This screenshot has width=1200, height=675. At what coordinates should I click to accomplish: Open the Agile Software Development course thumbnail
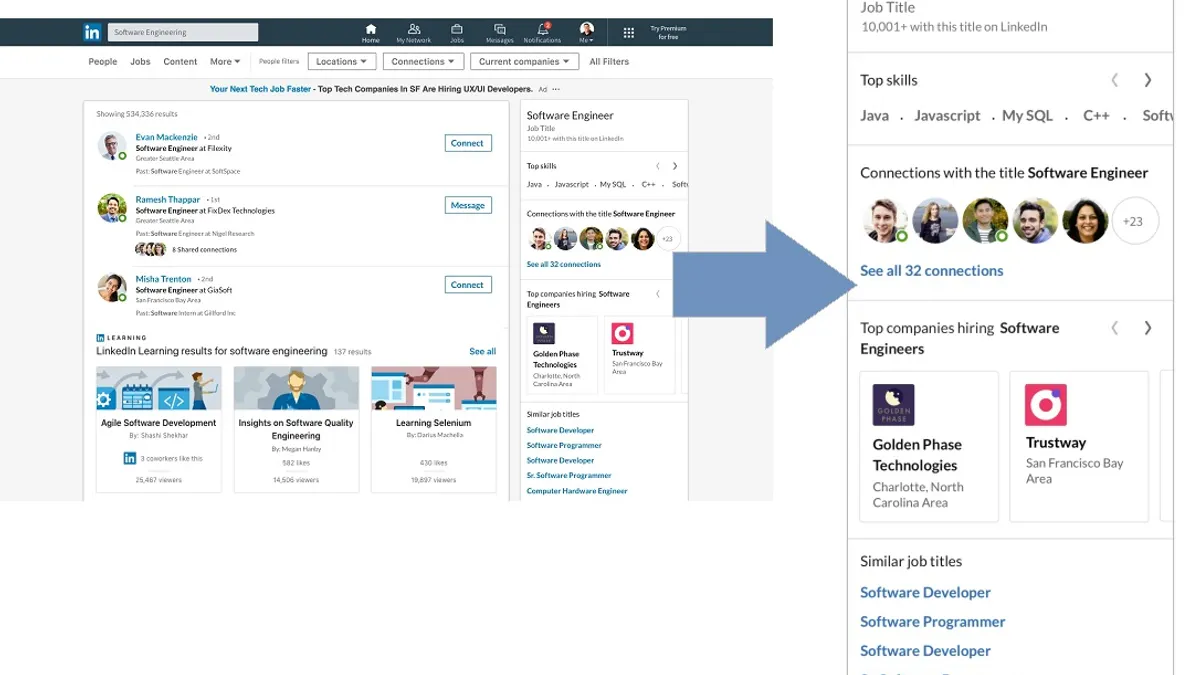(159, 388)
